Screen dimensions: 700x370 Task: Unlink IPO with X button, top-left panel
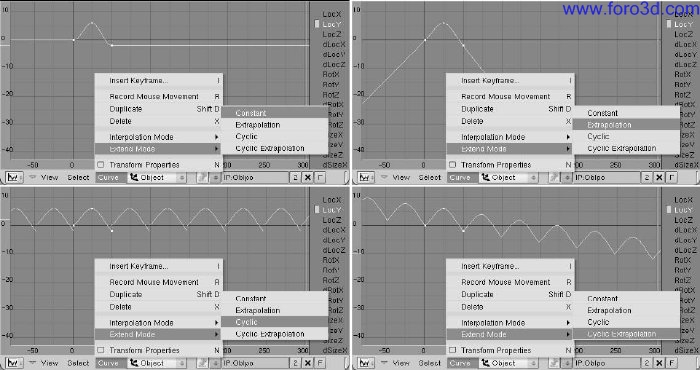[x=308, y=178]
